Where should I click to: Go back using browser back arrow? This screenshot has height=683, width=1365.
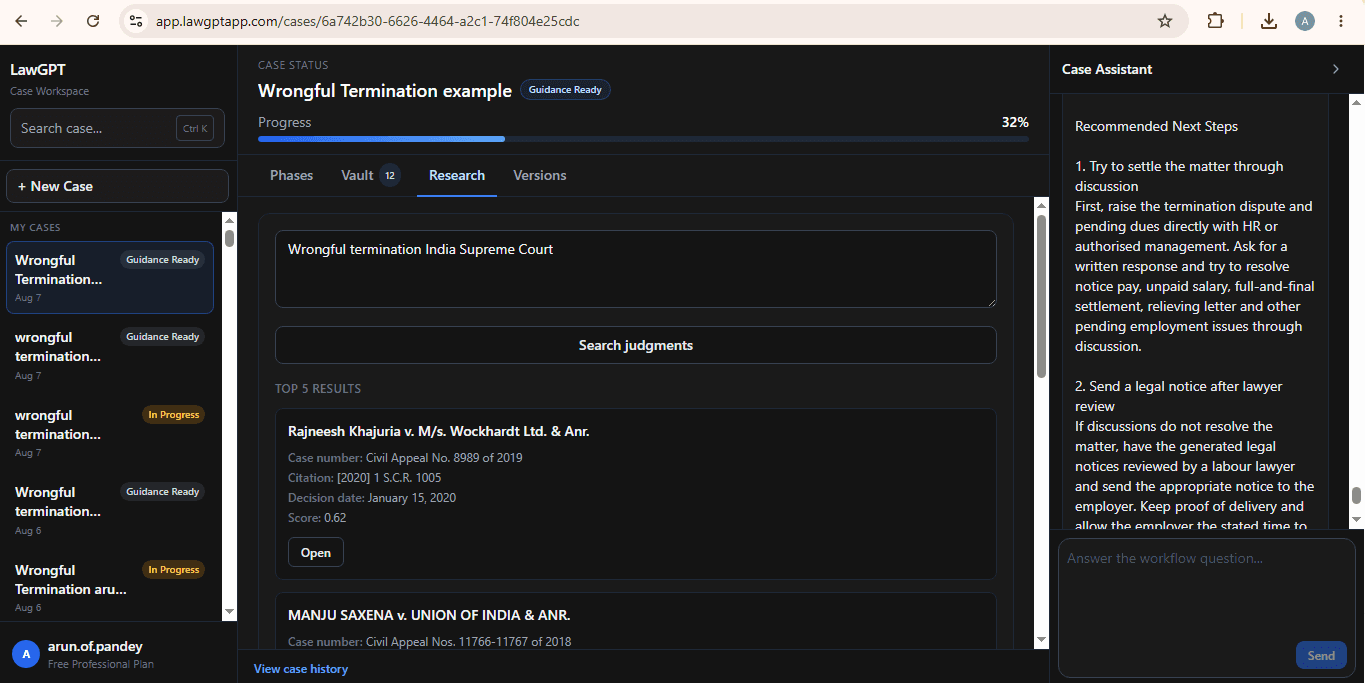(x=21, y=21)
